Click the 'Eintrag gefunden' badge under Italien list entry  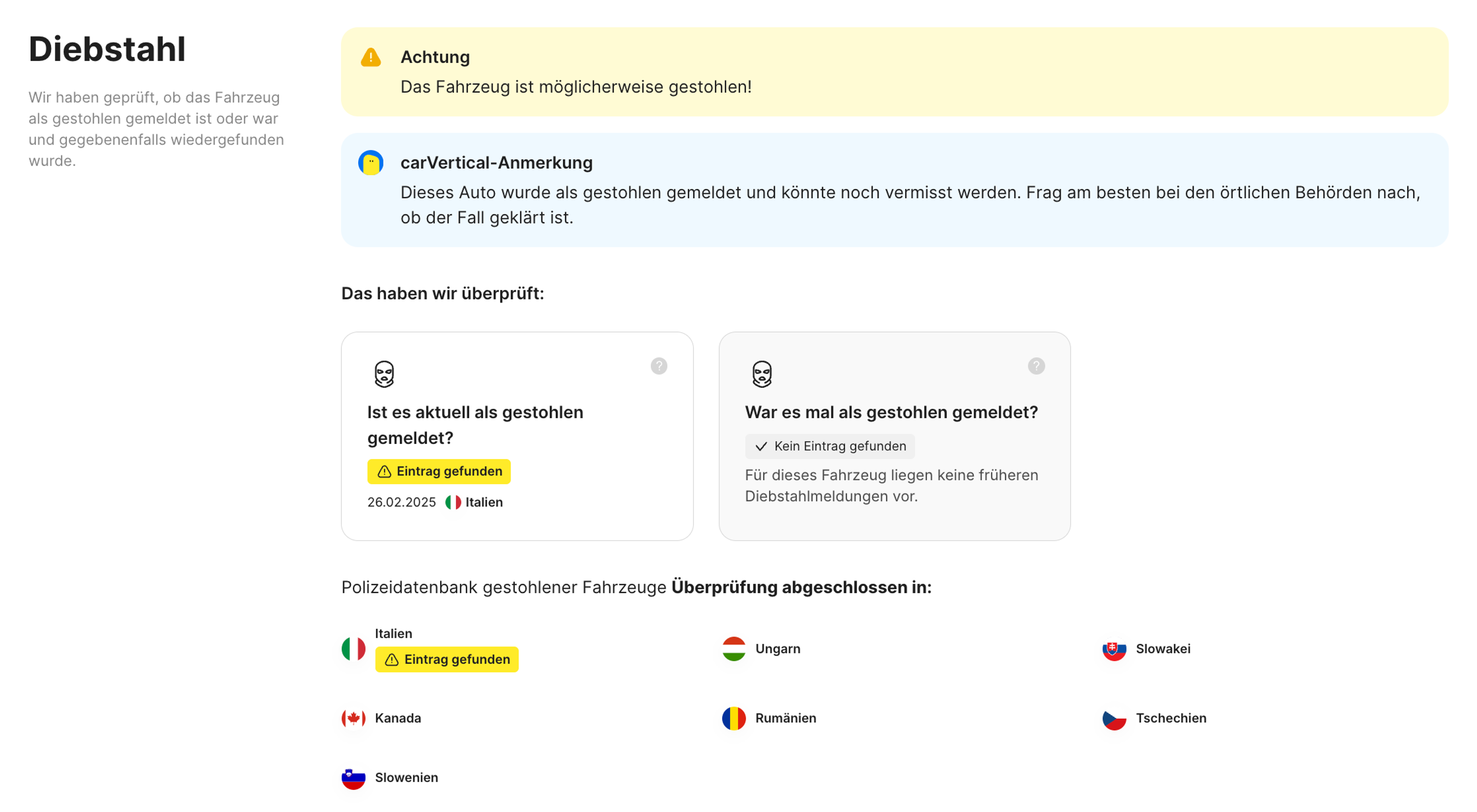(x=447, y=659)
